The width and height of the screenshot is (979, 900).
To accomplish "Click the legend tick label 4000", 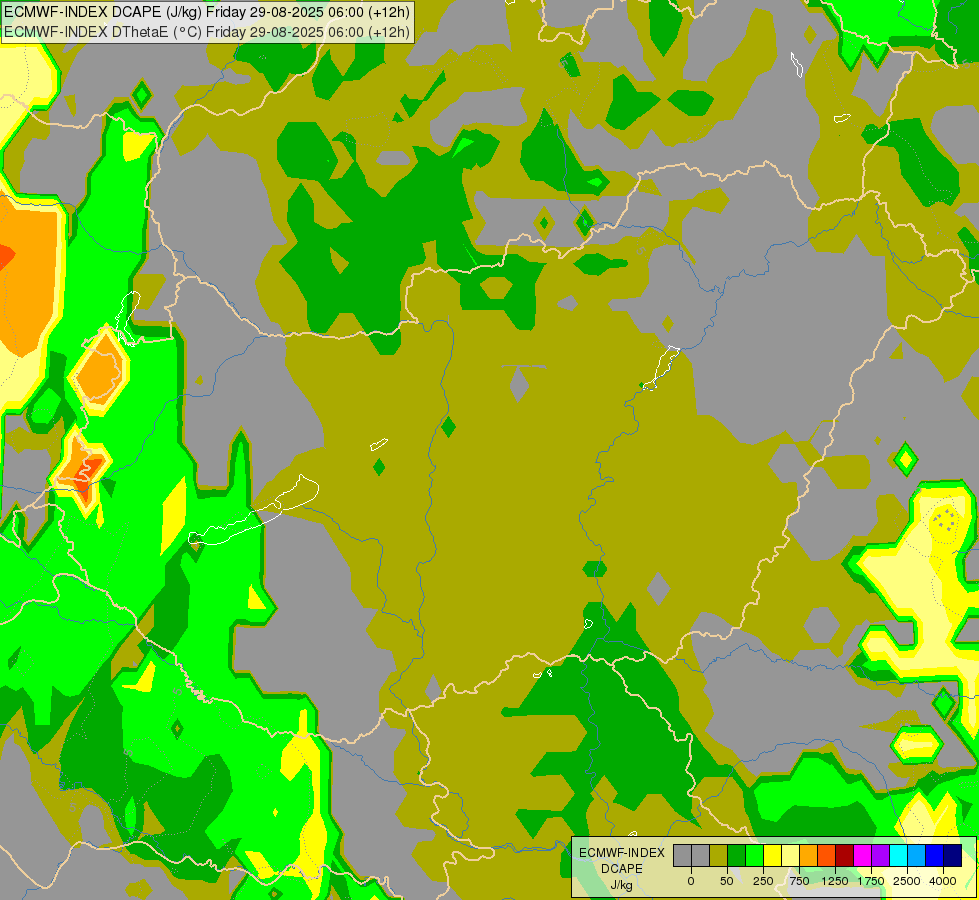I will coord(943,881).
